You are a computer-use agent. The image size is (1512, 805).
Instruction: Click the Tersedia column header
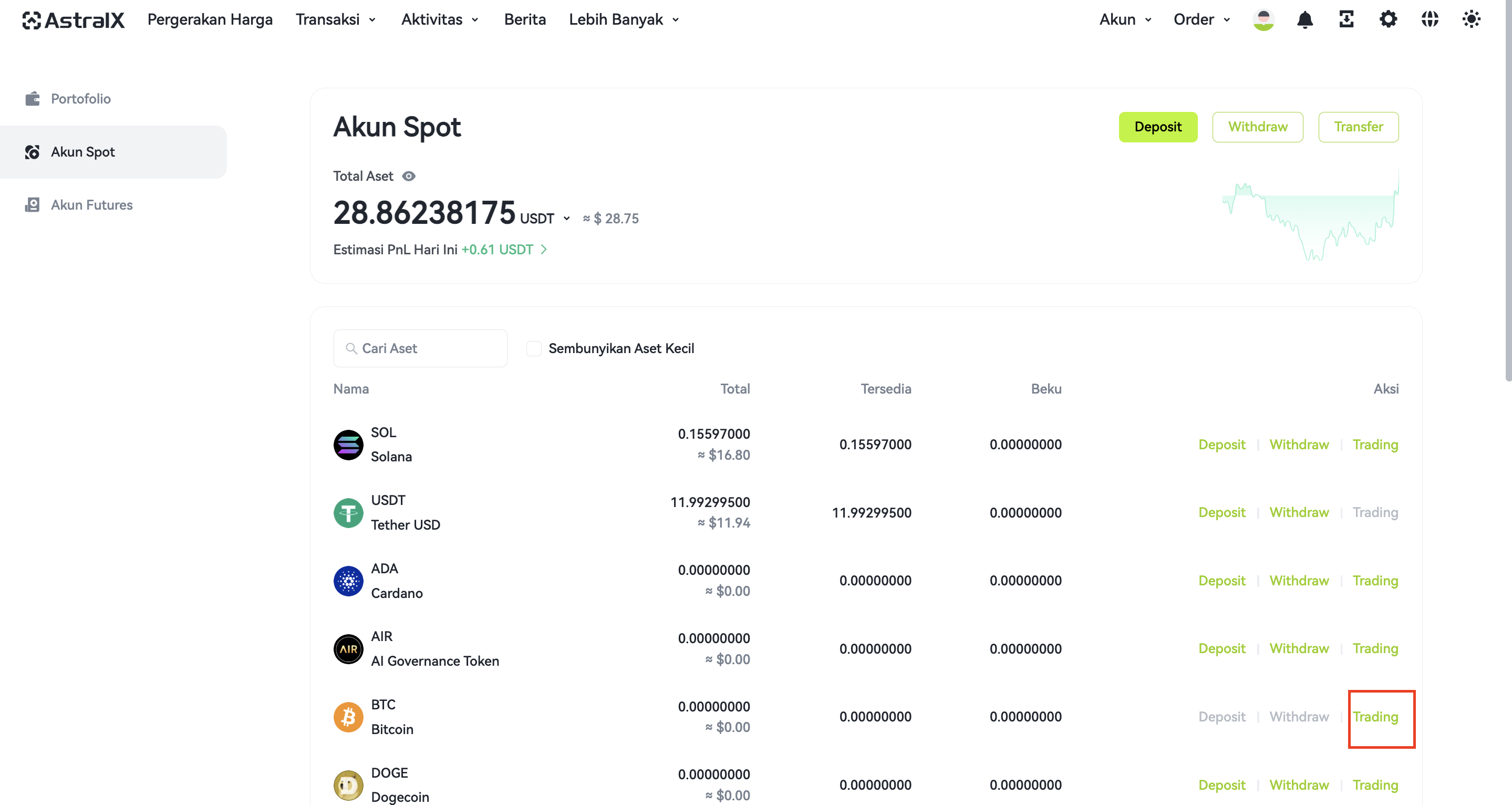[886, 389]
